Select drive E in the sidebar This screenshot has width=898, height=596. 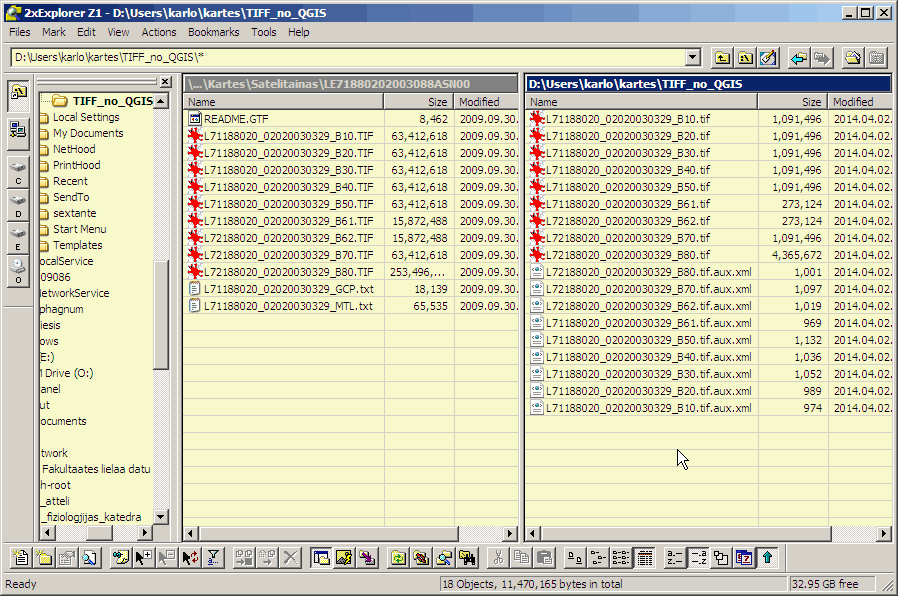[x=18, y=239]
